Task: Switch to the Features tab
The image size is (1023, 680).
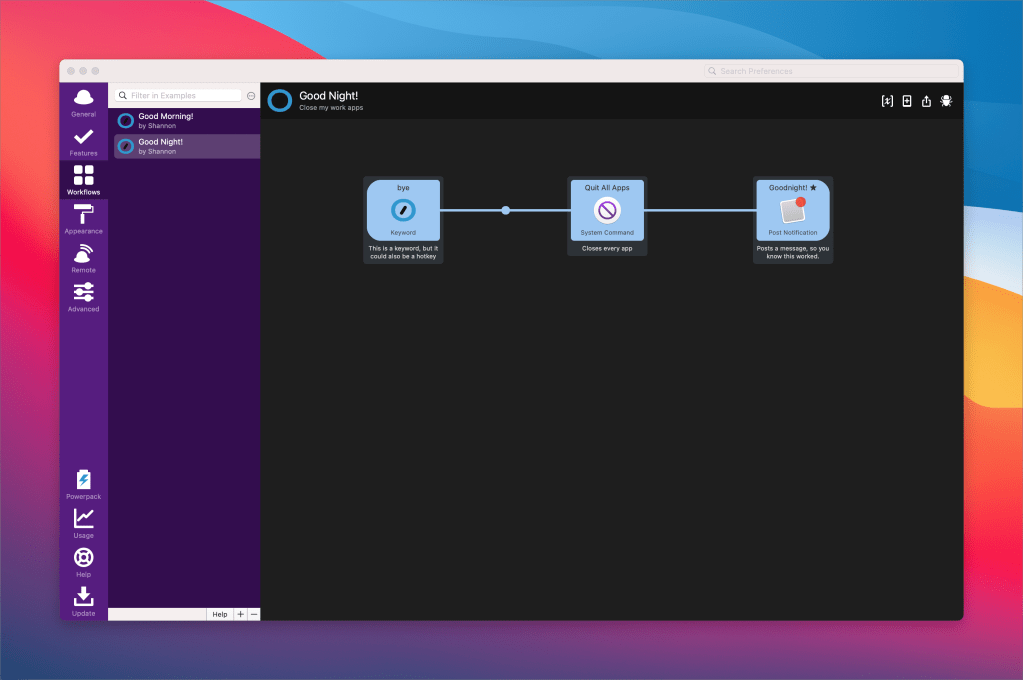Action: click(83, 140)
